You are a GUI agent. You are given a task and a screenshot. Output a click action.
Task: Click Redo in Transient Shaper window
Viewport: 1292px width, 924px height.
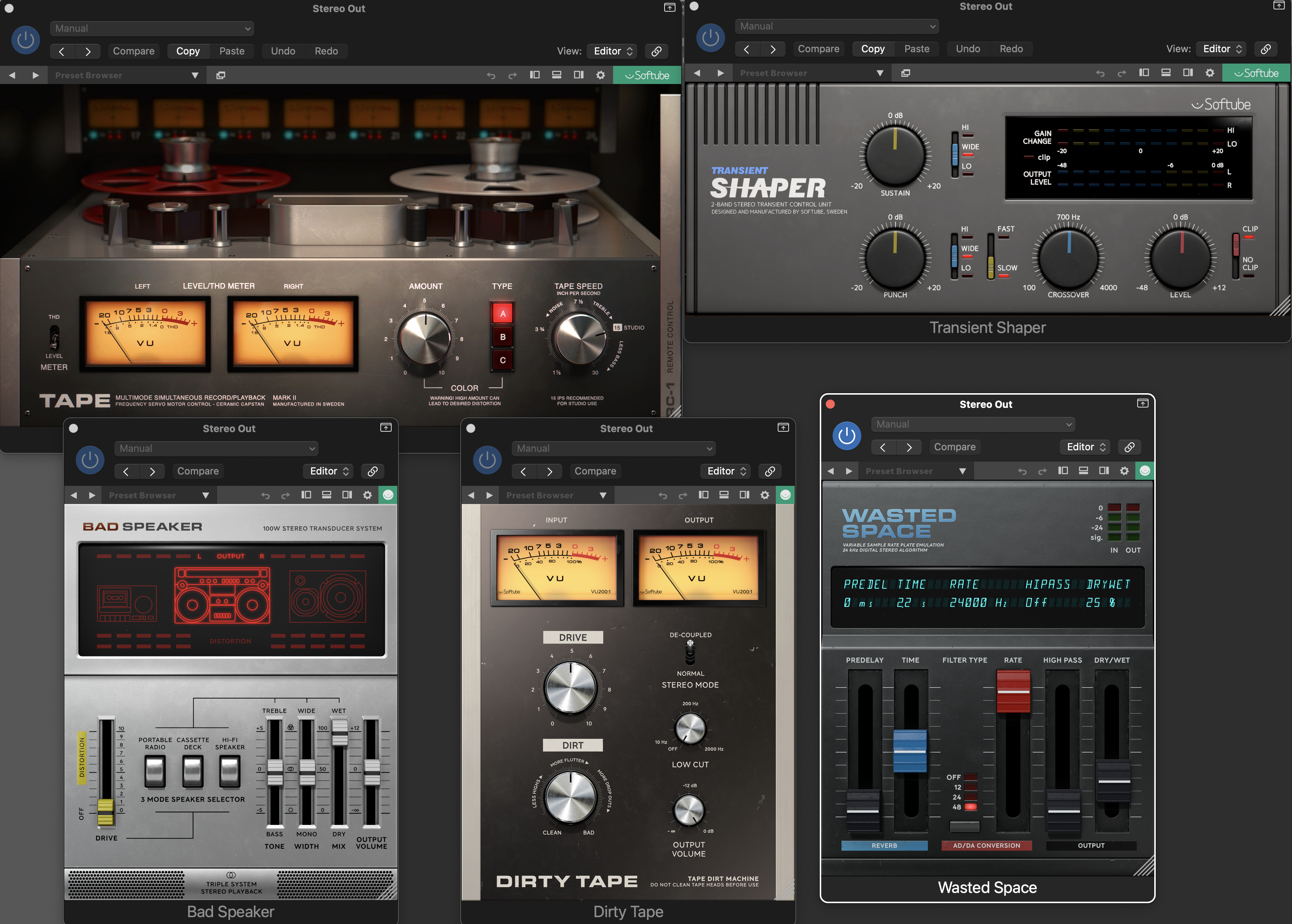click(x=1011, y=49)
